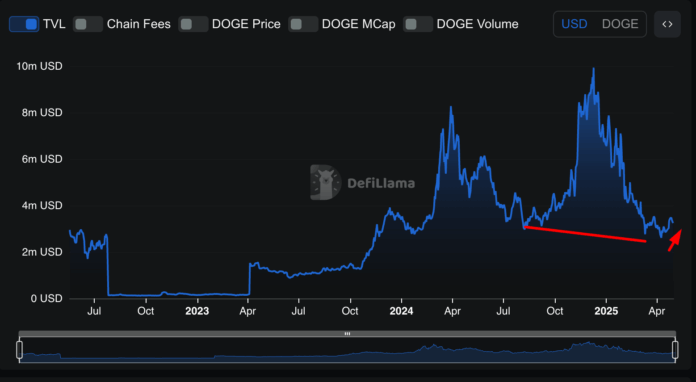696x382 pixels.
Task: Click the 10m USD y-axis label
Action: 40,66
